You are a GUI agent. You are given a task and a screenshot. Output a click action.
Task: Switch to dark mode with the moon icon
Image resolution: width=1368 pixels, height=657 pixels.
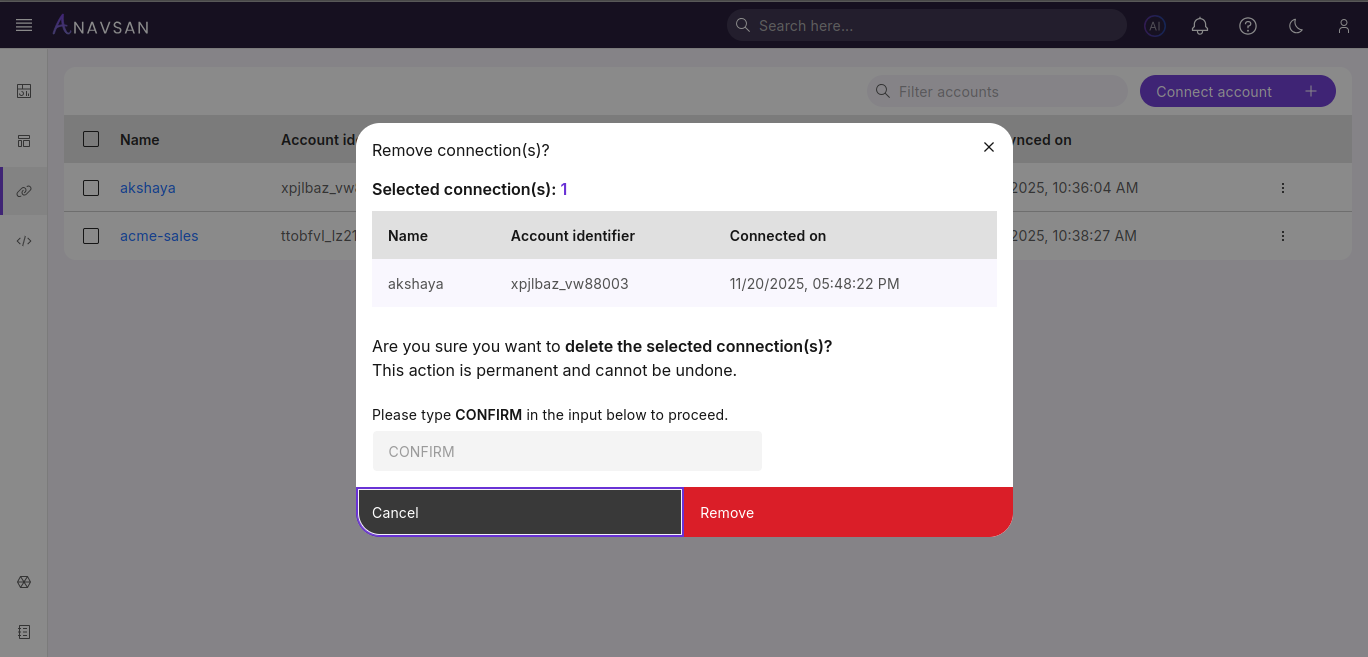[1296, 26]
